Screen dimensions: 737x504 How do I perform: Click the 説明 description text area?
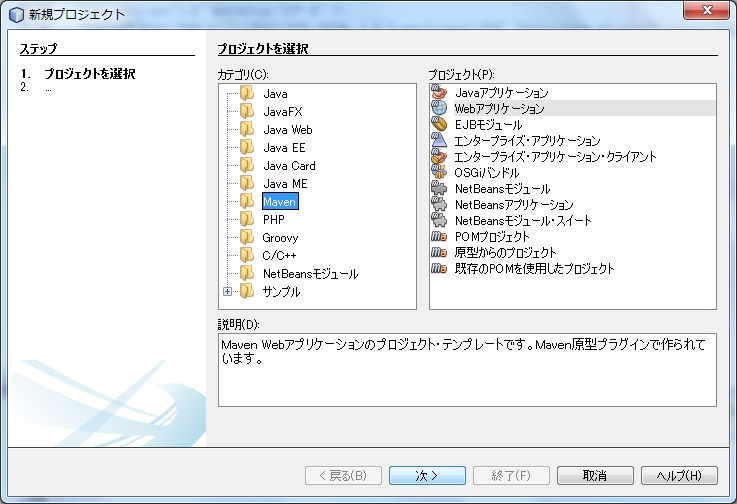pos(467,370)
